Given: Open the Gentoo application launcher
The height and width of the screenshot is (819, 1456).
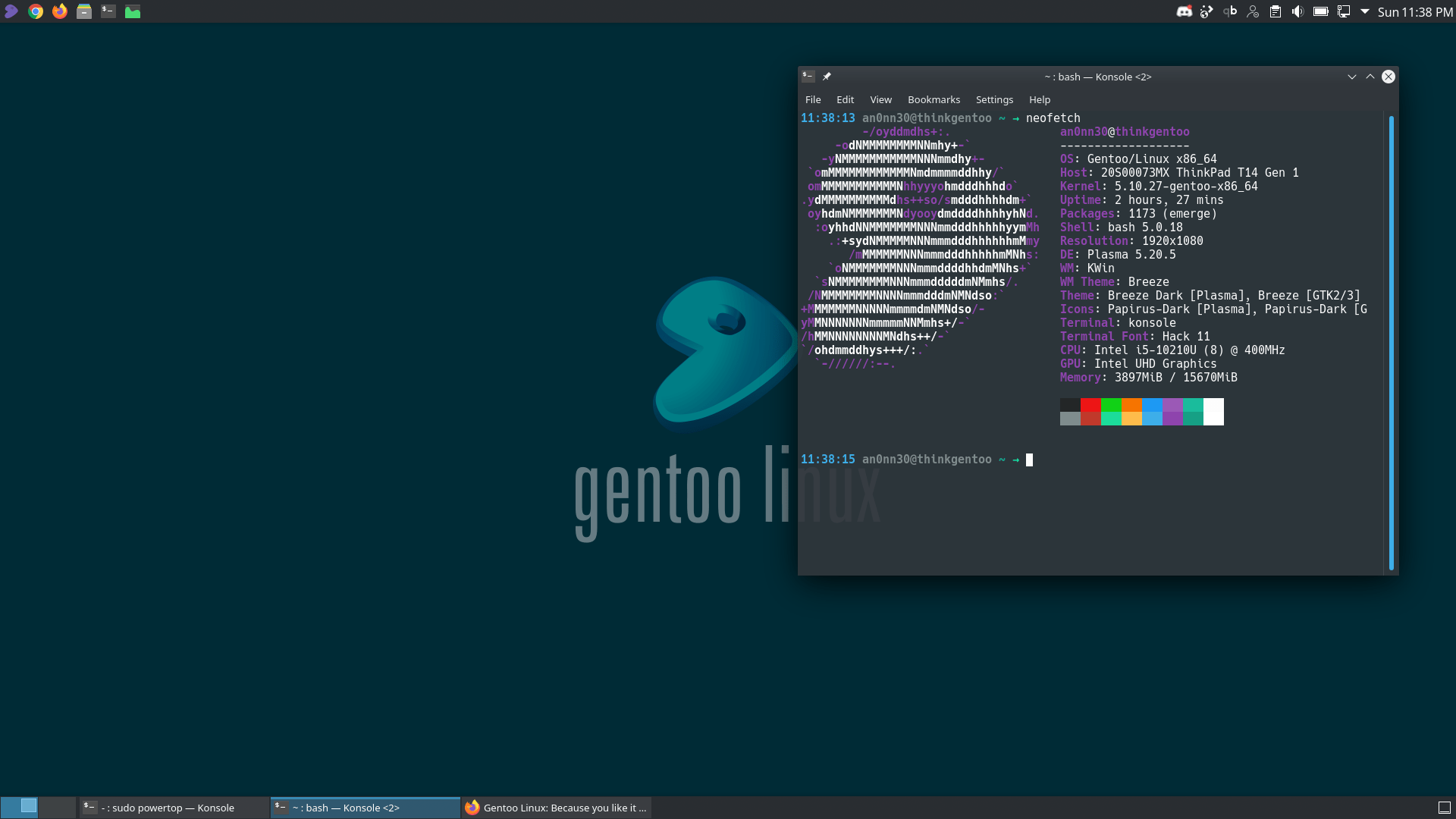Looking at the screenshot, I should [x=11, y=11].
